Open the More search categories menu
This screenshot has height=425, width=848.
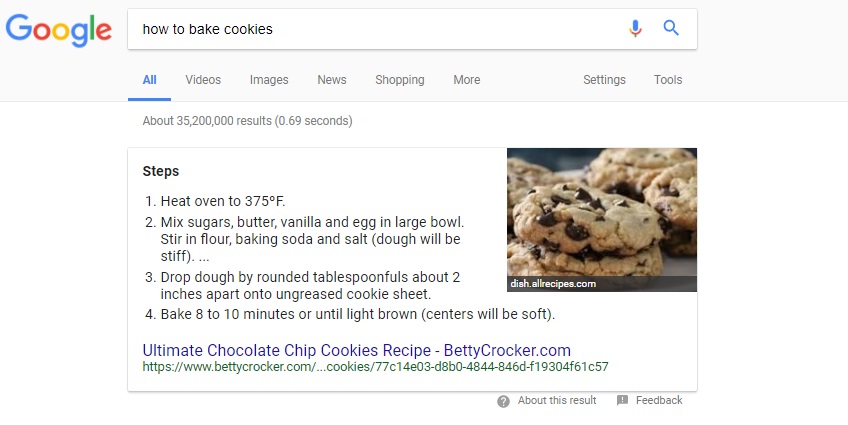(x=467, y=79)
